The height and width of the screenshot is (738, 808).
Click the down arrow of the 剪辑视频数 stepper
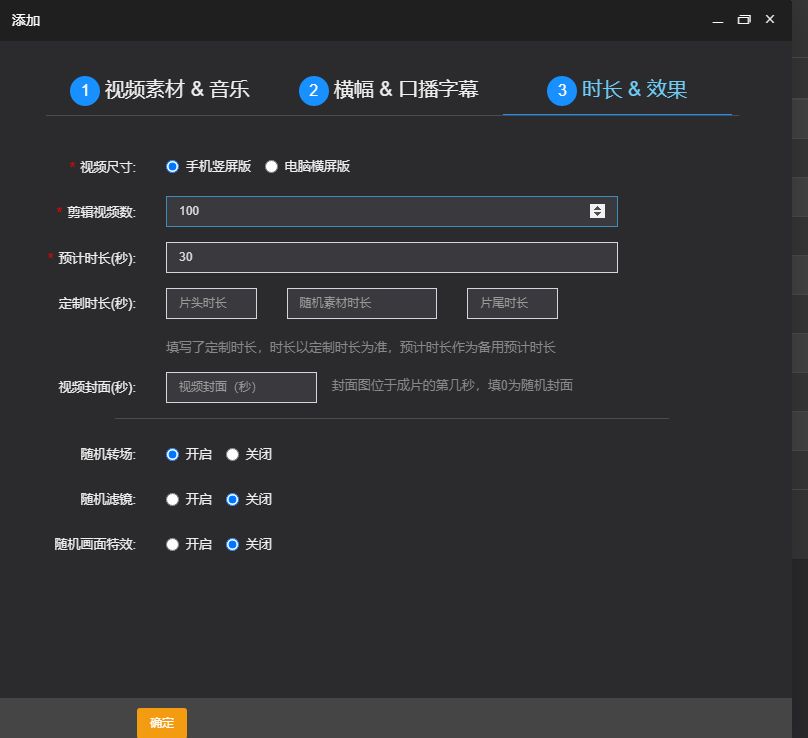click(597, 216)
